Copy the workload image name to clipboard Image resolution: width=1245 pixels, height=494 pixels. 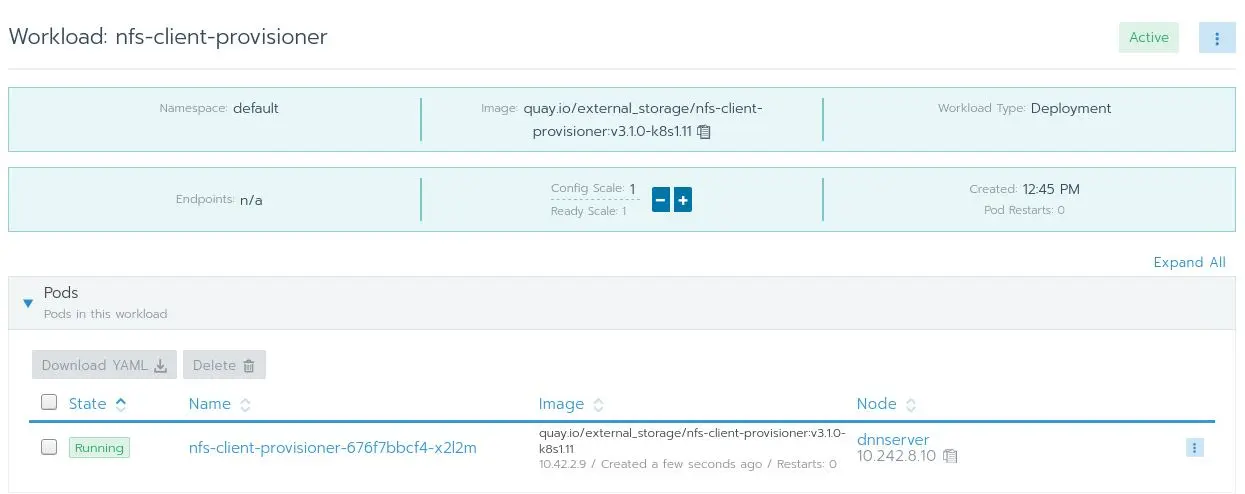(704, 132)
